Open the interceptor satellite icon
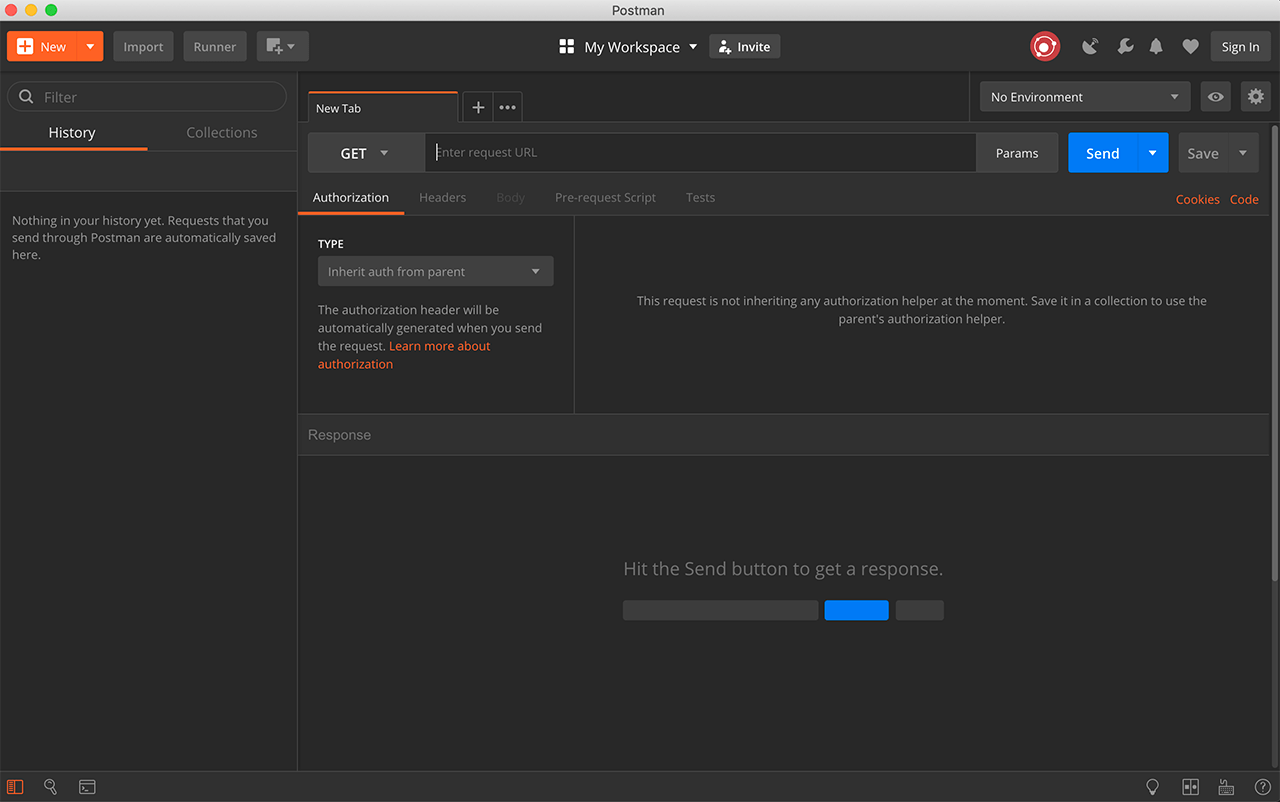The image size is (1280, 802). [x=1090, y=46]
